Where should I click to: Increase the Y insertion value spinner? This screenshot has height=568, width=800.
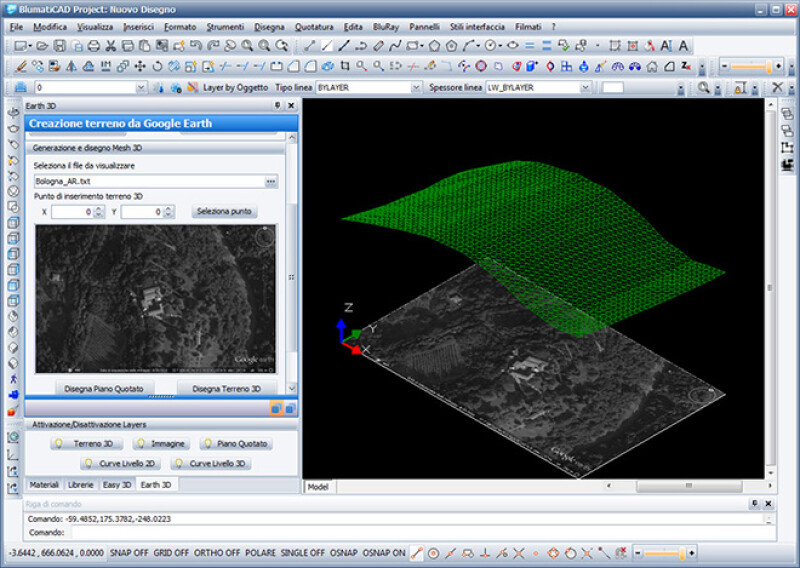point(168,209)
